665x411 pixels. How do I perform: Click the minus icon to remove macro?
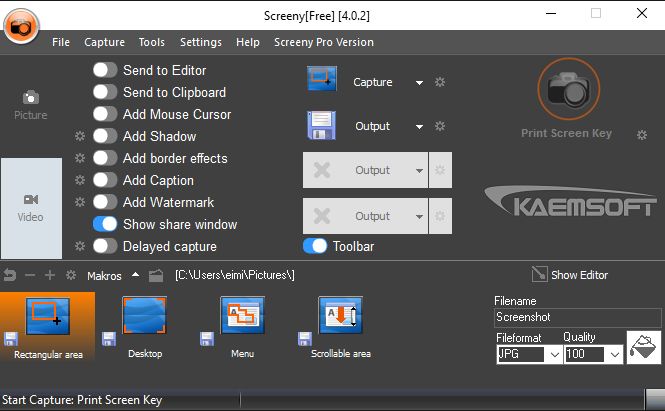[x=30, y=275]
